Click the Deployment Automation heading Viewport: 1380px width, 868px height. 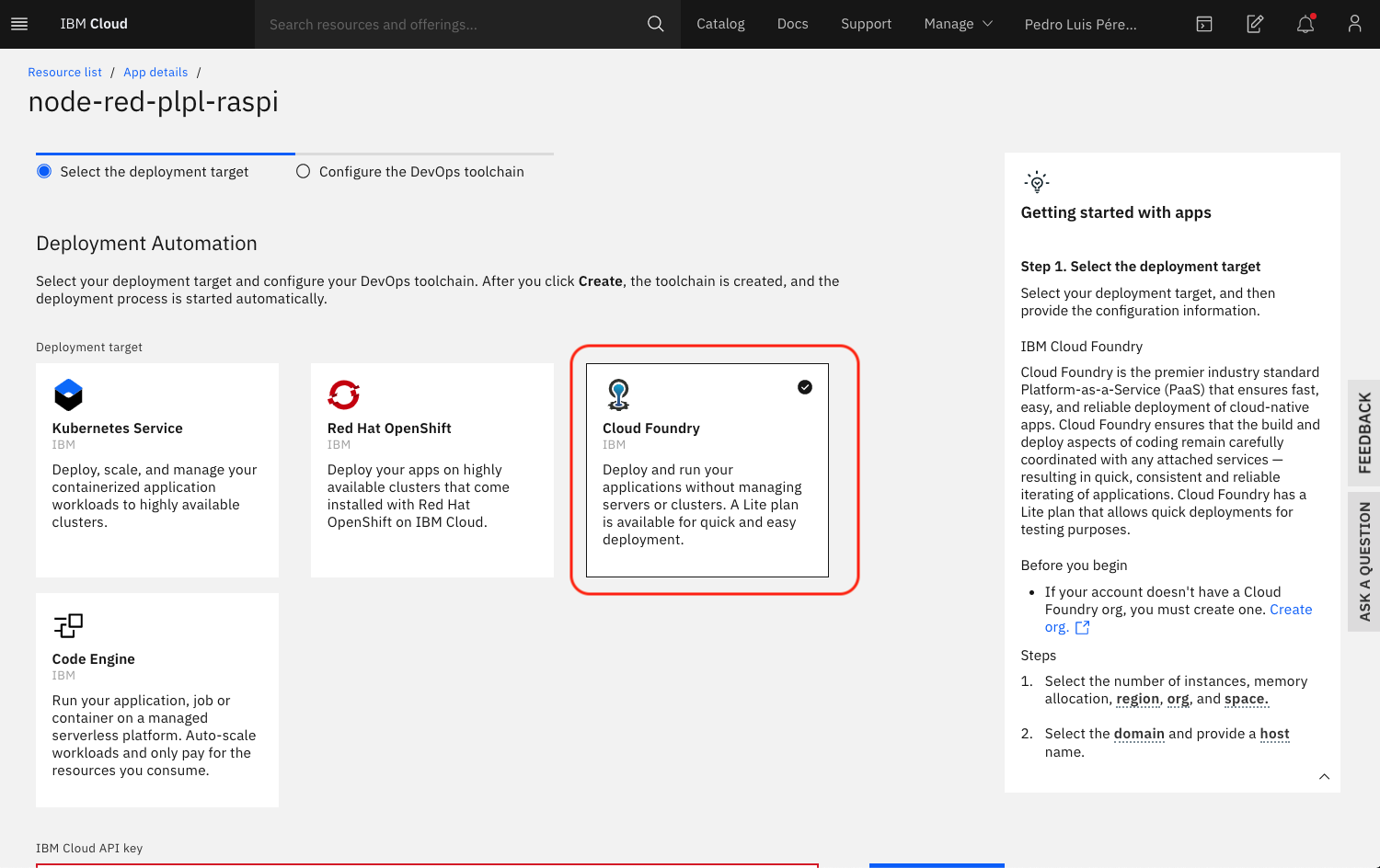[146, 243]
